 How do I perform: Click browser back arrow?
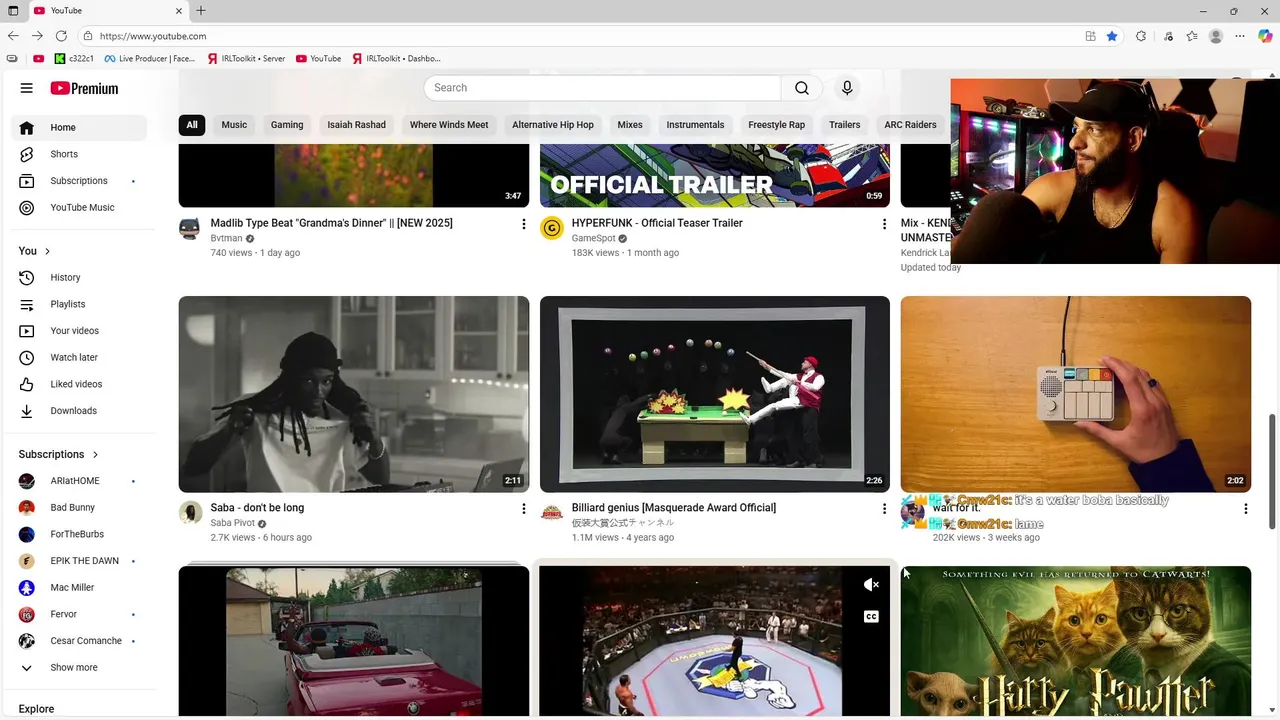pos(13,36)
